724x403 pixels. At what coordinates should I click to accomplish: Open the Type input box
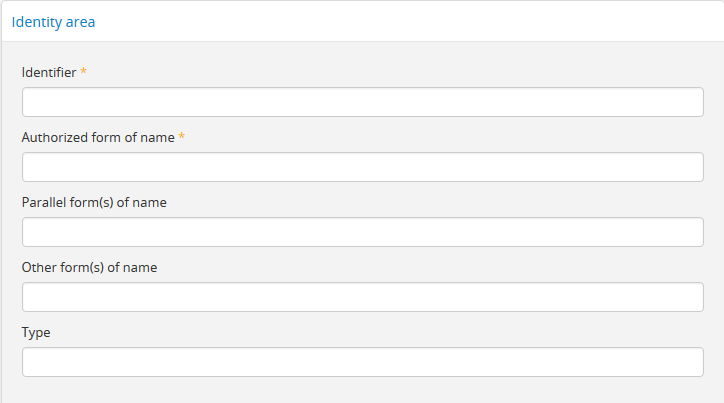point(362,362)
